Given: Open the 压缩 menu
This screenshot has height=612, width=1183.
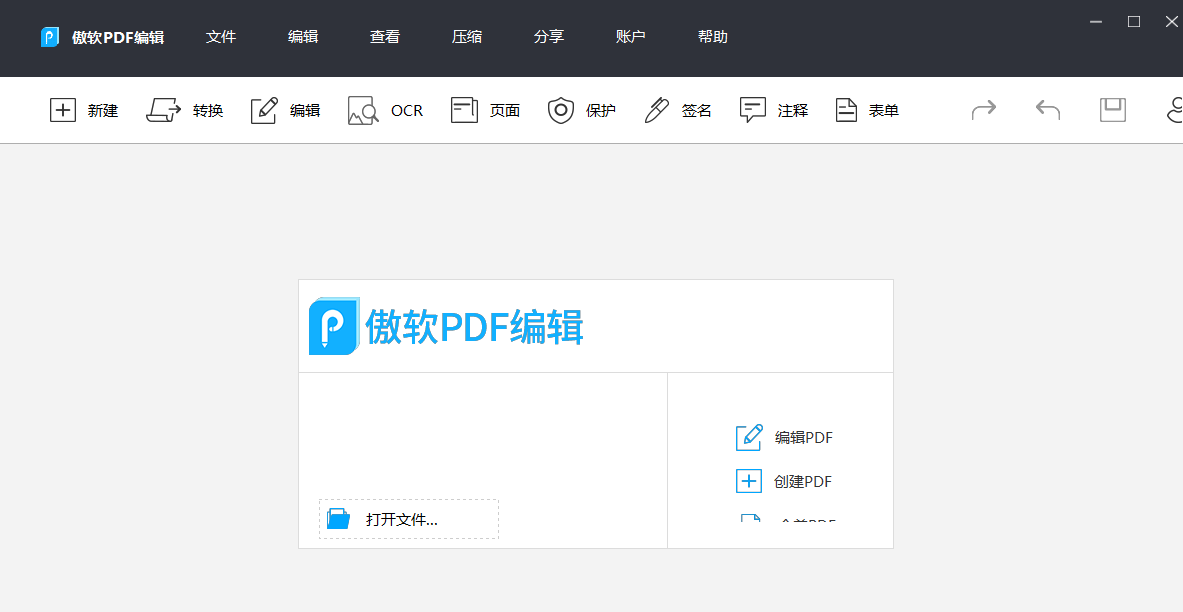Looking at the screenshot, I should [x=467, y=37].
